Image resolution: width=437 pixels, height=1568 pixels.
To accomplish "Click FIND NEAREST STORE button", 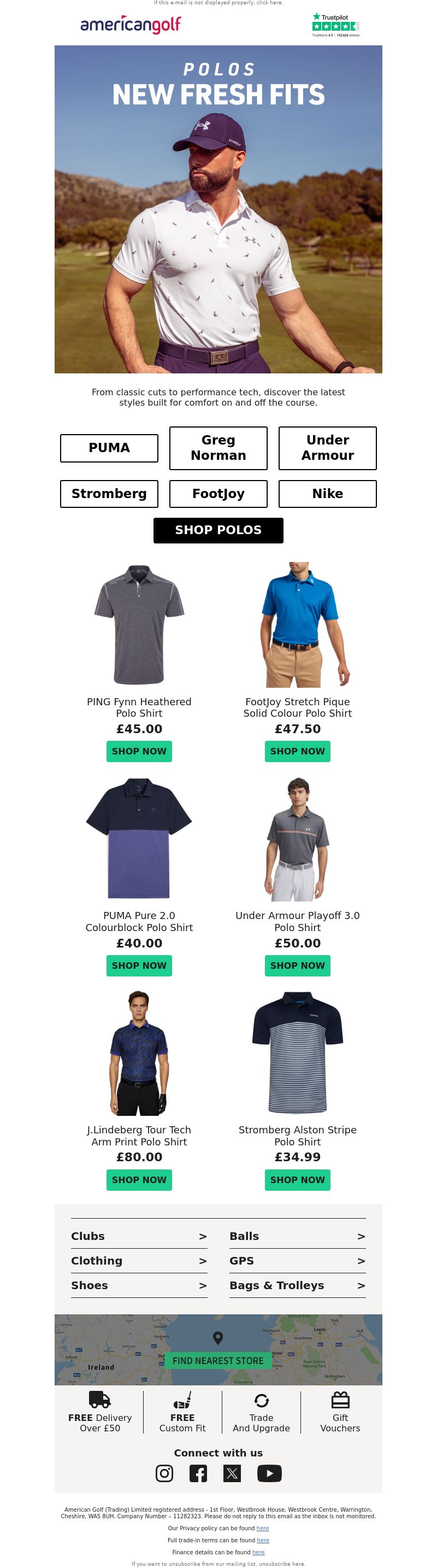I will tap(218, 1360).
